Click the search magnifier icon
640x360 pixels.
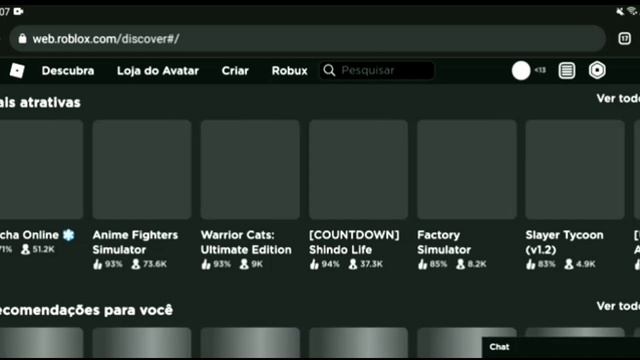click(329, 70)
